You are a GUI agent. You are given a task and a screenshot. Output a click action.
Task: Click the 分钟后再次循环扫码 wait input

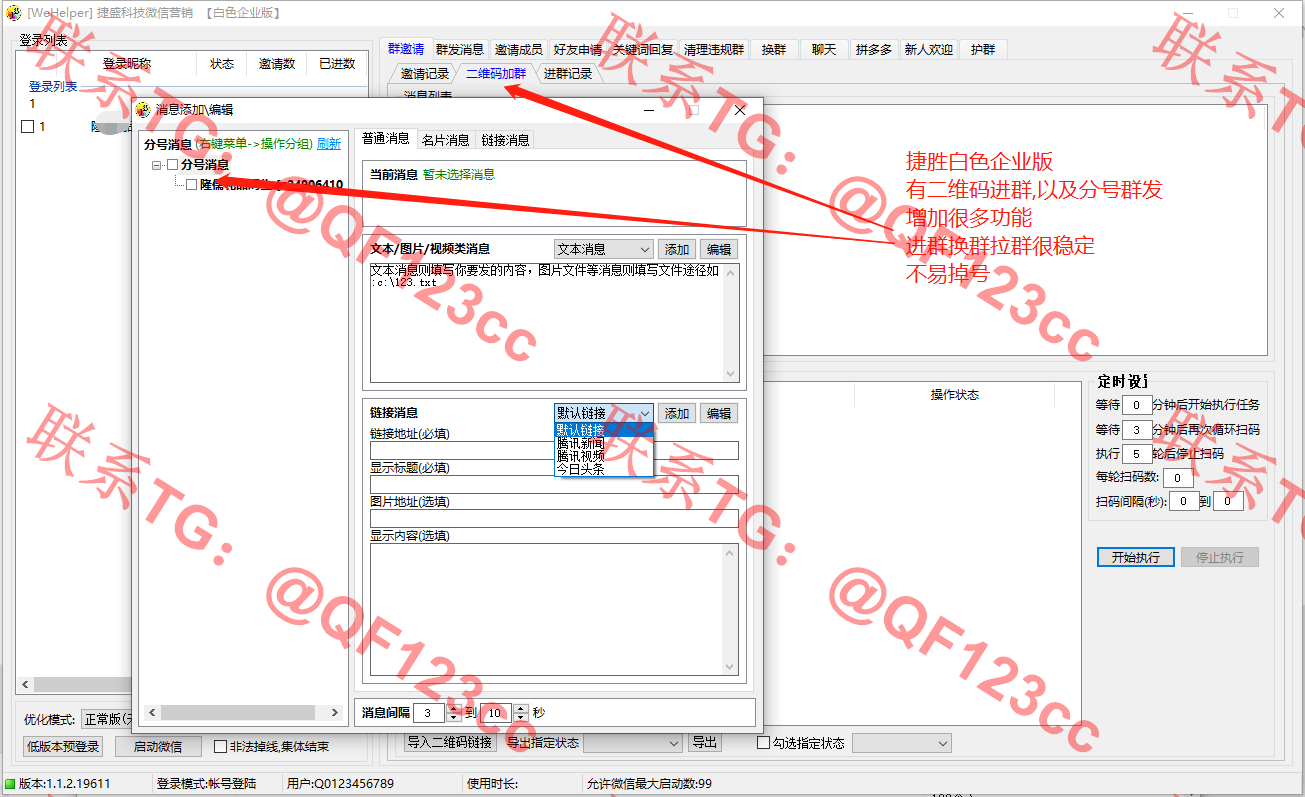(x=1137, y=429)
